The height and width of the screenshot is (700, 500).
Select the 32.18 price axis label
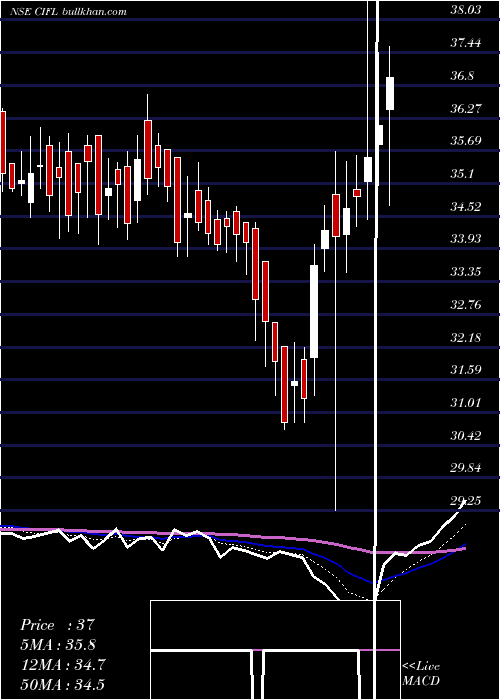(466, 338)
